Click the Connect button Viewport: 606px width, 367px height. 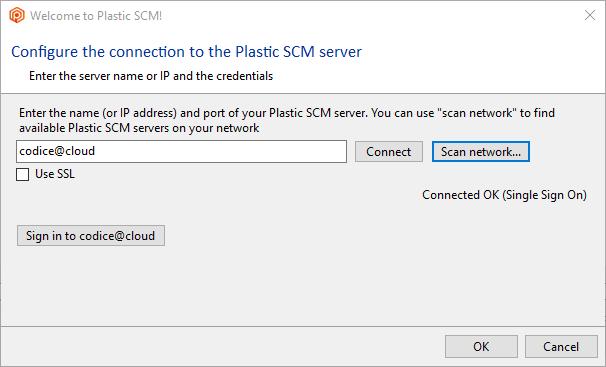[389, 152]
